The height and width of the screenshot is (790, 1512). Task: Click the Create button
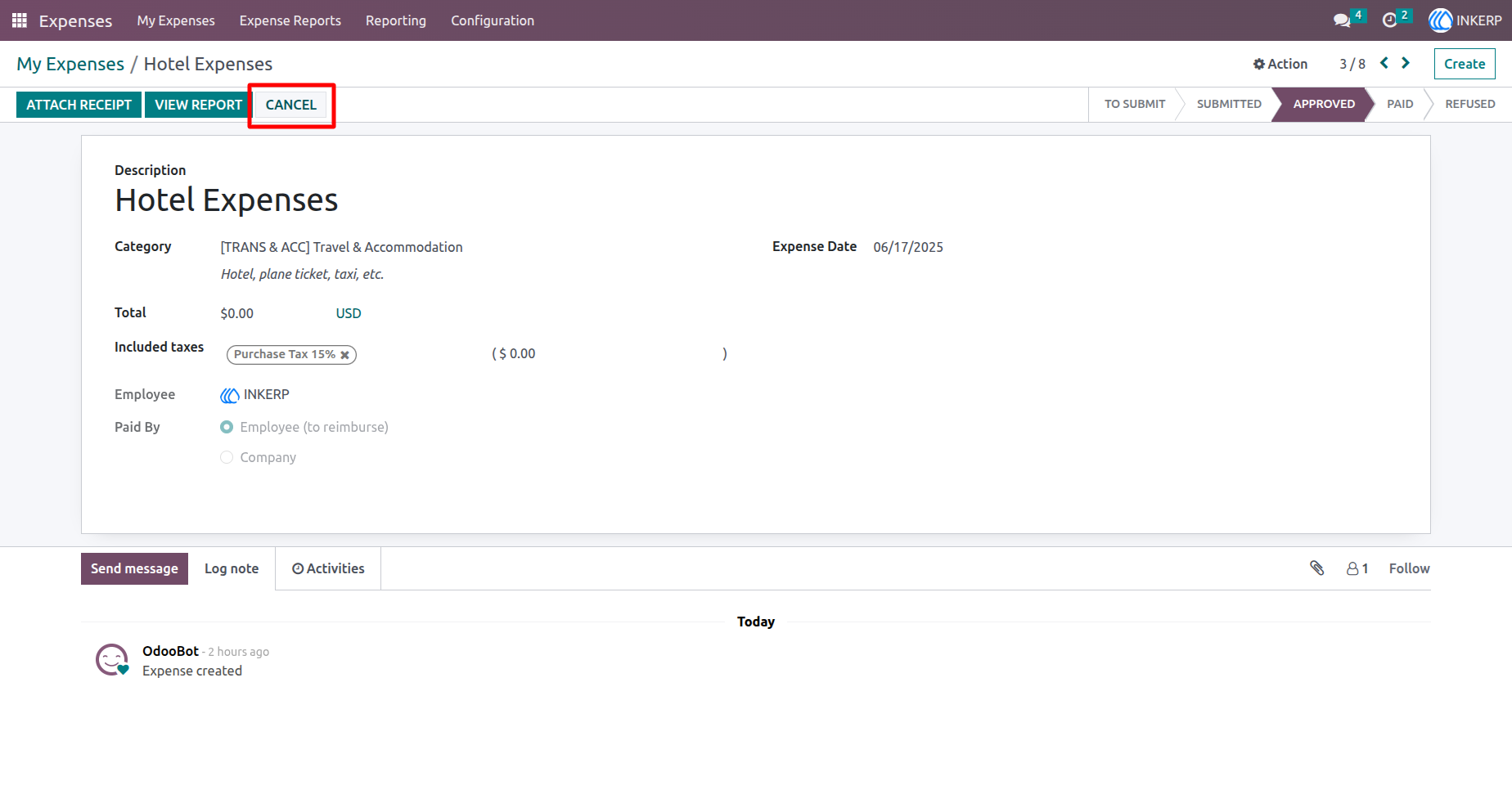(1465, 64)
